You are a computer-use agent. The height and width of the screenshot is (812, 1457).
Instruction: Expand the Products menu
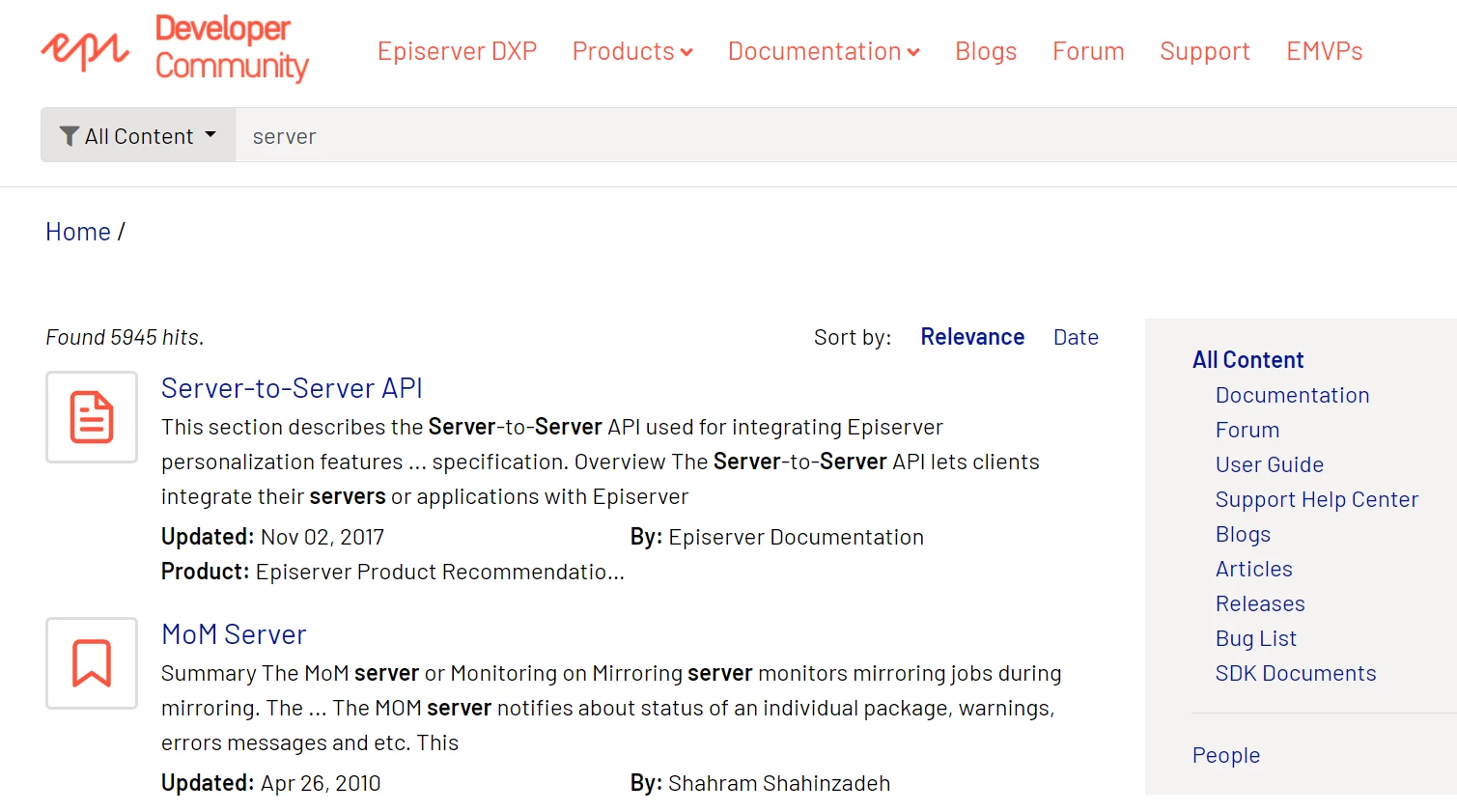point(632,51)
